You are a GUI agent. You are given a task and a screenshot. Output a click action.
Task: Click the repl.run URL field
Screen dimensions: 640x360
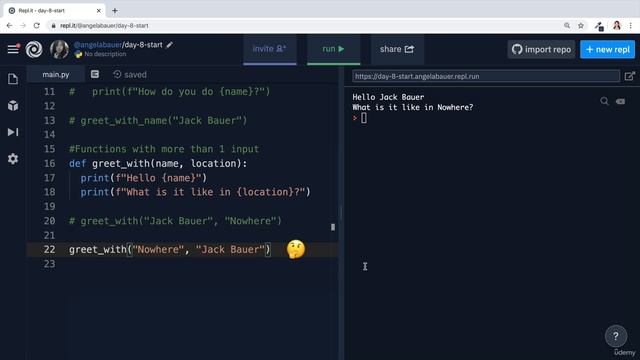click(x=486, y=76)
